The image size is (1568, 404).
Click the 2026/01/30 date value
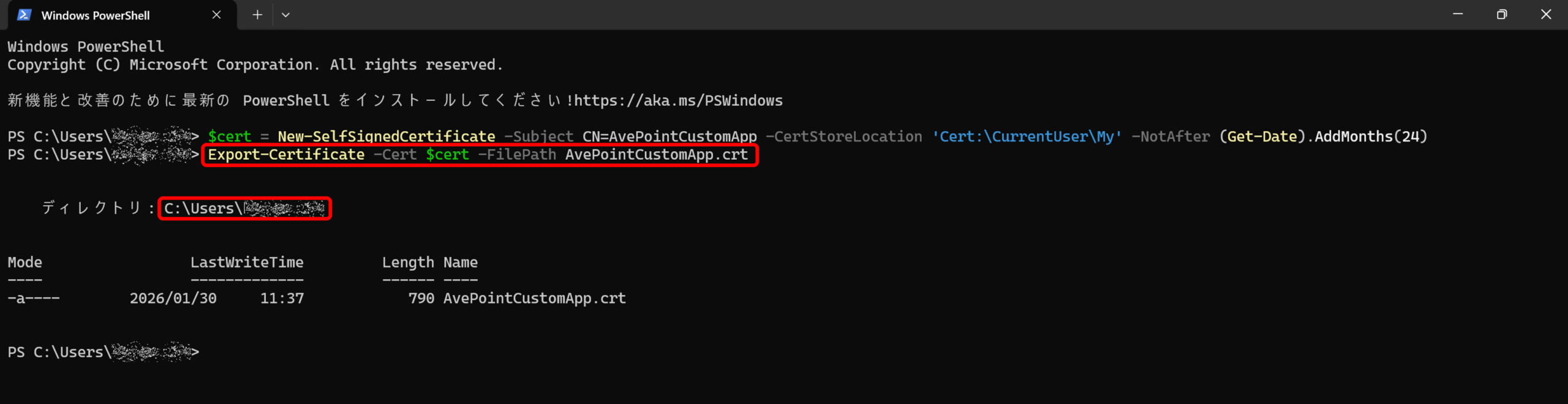173,298
